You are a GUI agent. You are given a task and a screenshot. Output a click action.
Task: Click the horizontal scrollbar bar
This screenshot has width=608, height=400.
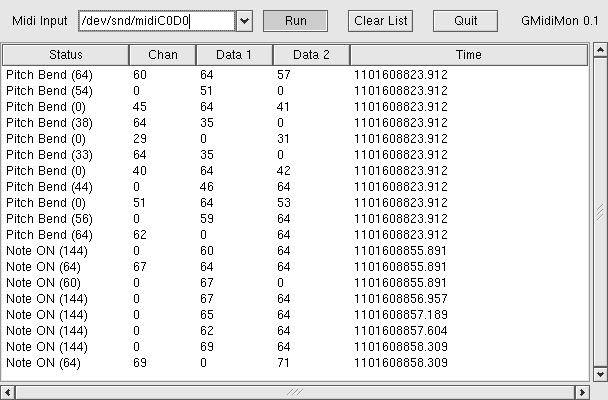[295, 391]
